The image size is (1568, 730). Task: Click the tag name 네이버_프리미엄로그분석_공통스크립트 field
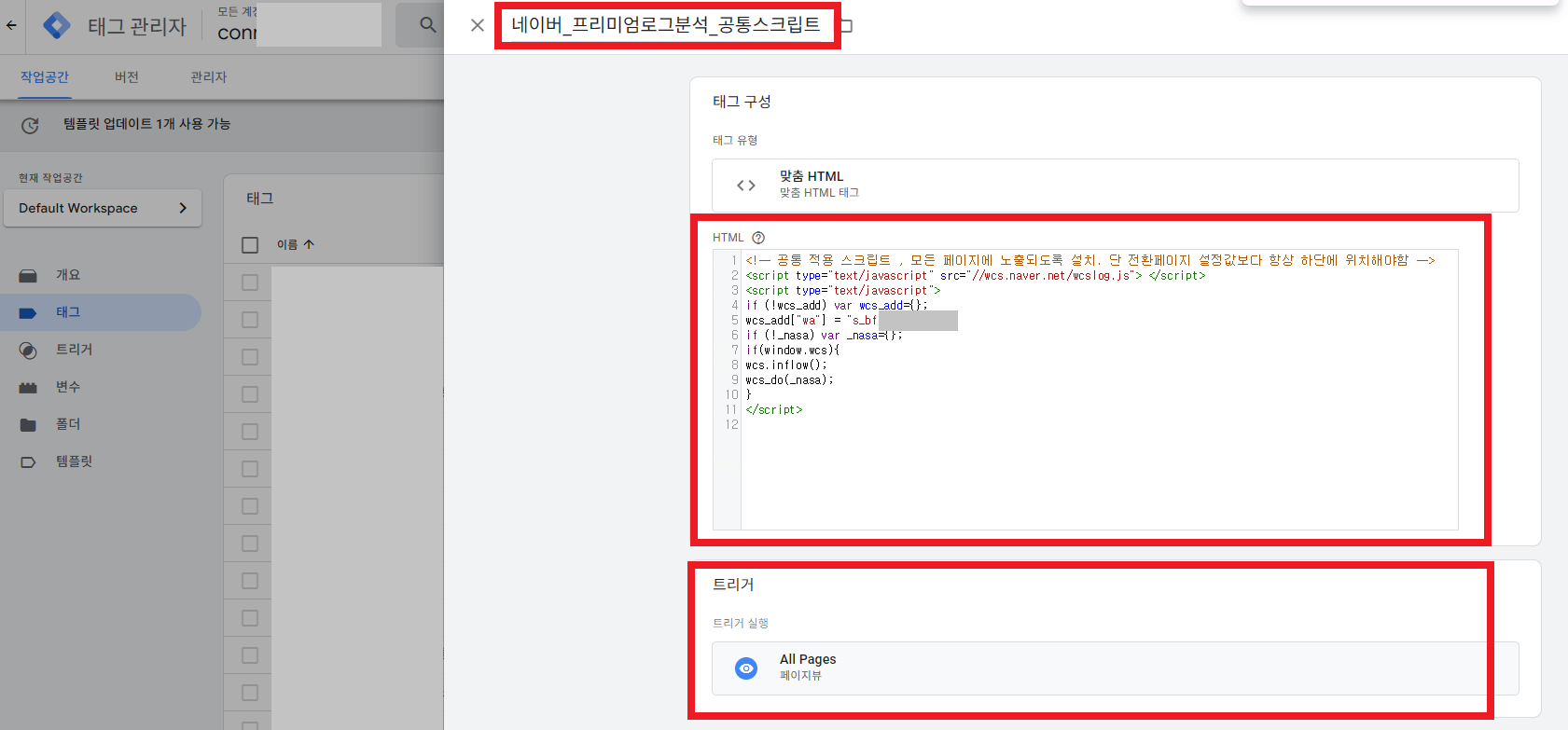tap(666, 25)
